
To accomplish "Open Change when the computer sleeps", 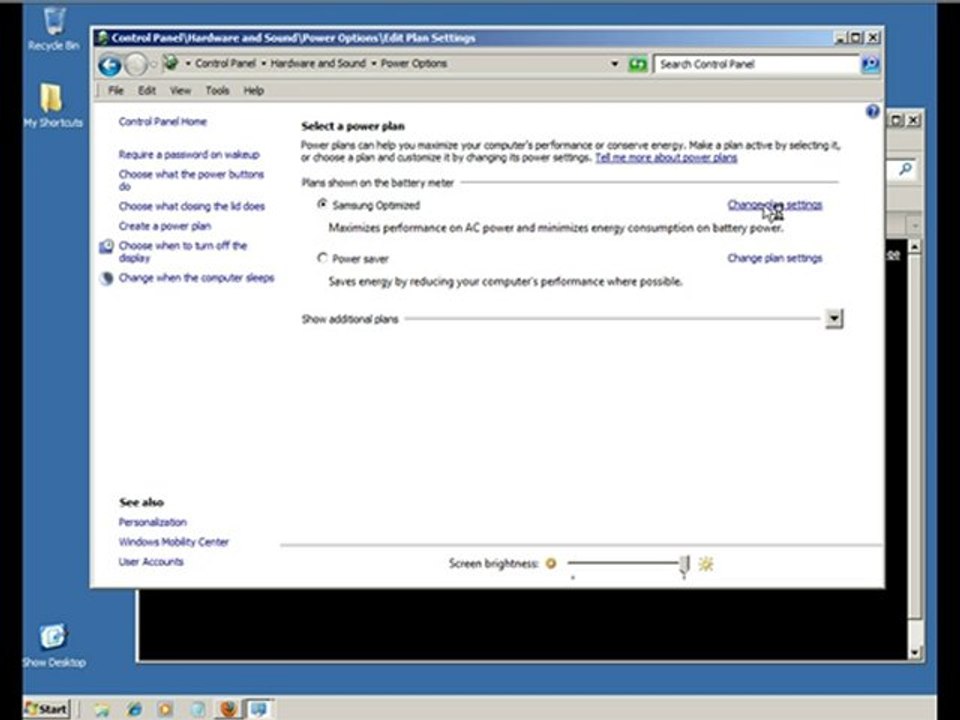I will tap(197, 278).
